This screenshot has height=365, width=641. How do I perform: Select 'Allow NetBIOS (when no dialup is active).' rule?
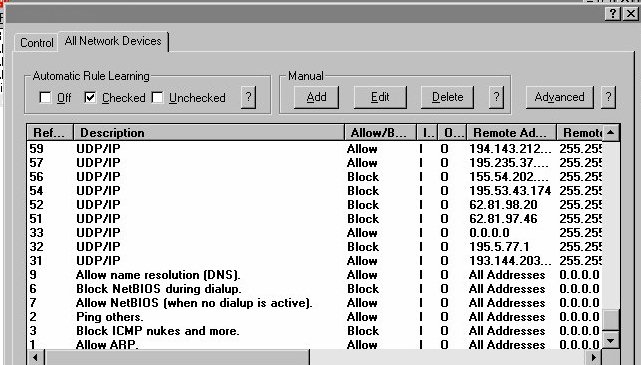(x=315, y=302)
